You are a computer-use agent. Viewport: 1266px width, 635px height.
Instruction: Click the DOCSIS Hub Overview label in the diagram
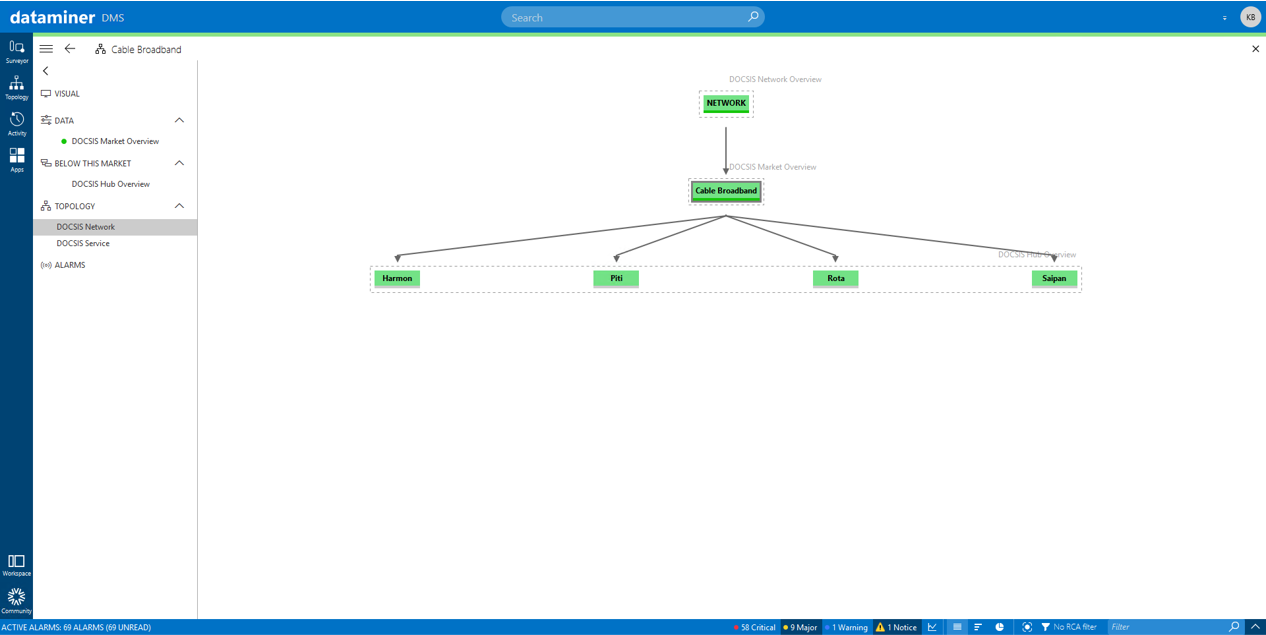pos(1037,255)
